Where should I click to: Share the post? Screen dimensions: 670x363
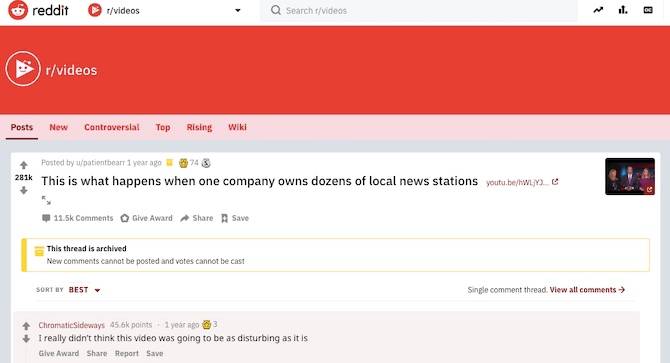tap(197, 218)
